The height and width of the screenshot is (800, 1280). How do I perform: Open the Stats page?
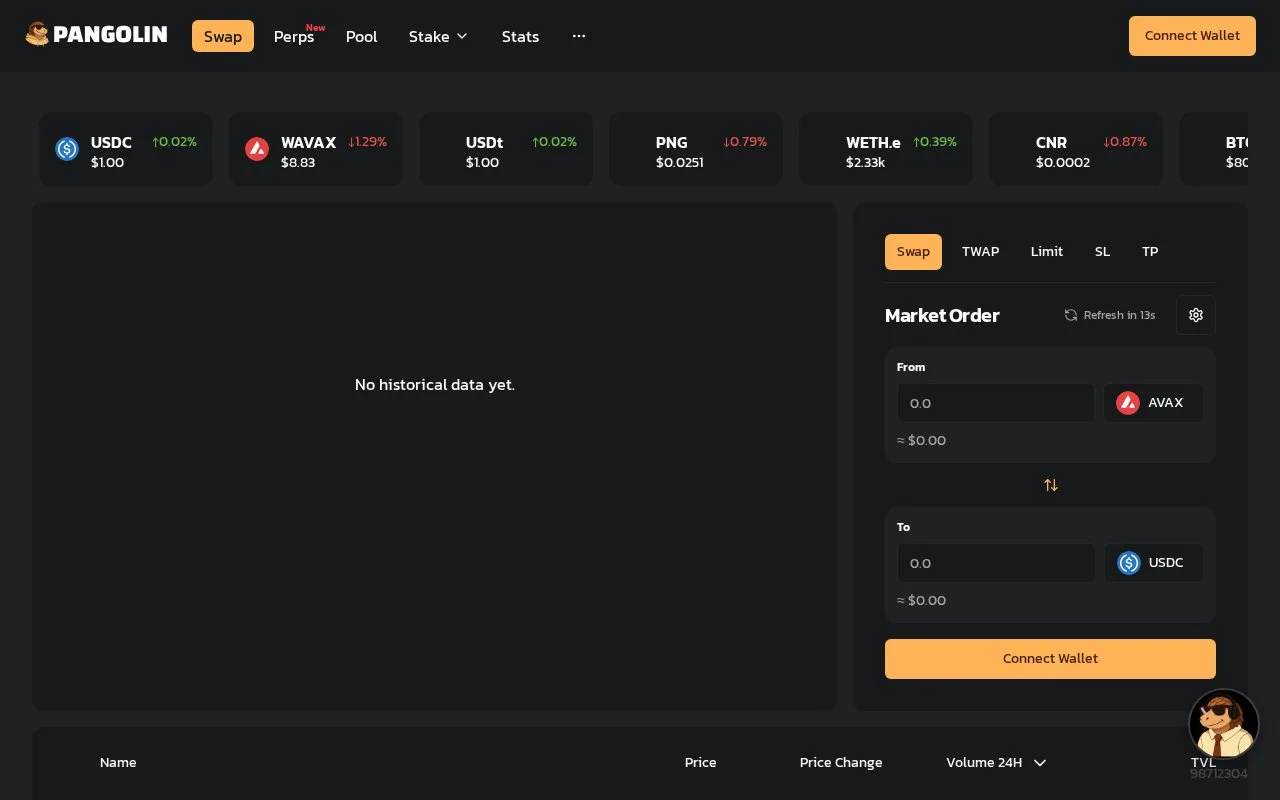point(520,36)
